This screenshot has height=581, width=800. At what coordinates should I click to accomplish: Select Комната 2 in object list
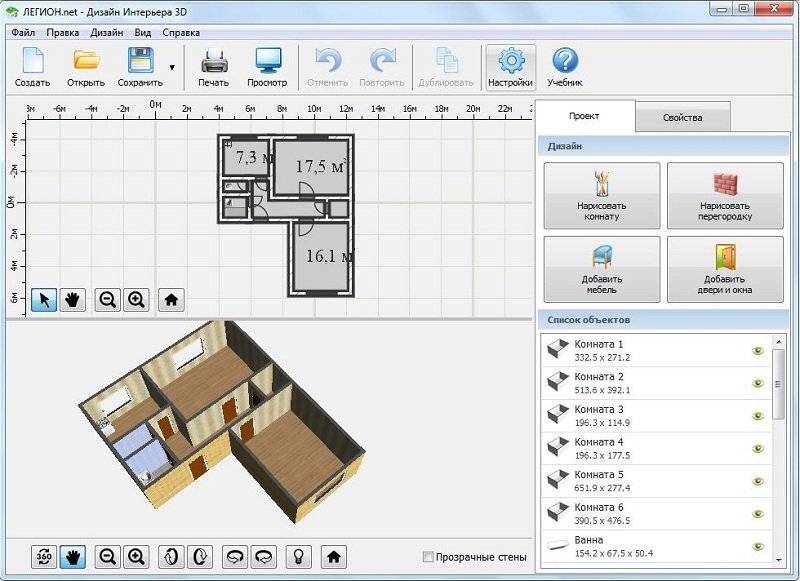click(x=657, y=383)
